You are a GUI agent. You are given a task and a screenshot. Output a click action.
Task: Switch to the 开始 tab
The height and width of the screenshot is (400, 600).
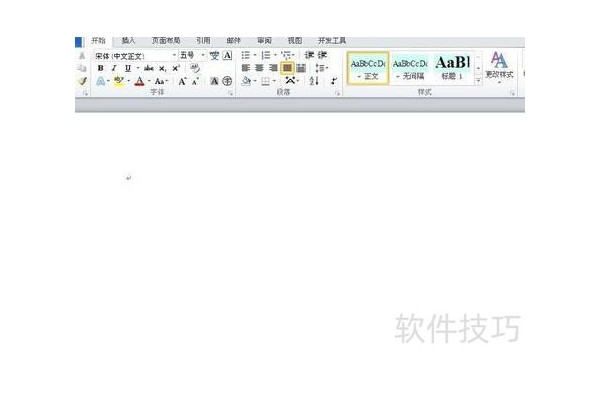click(98, 41)
